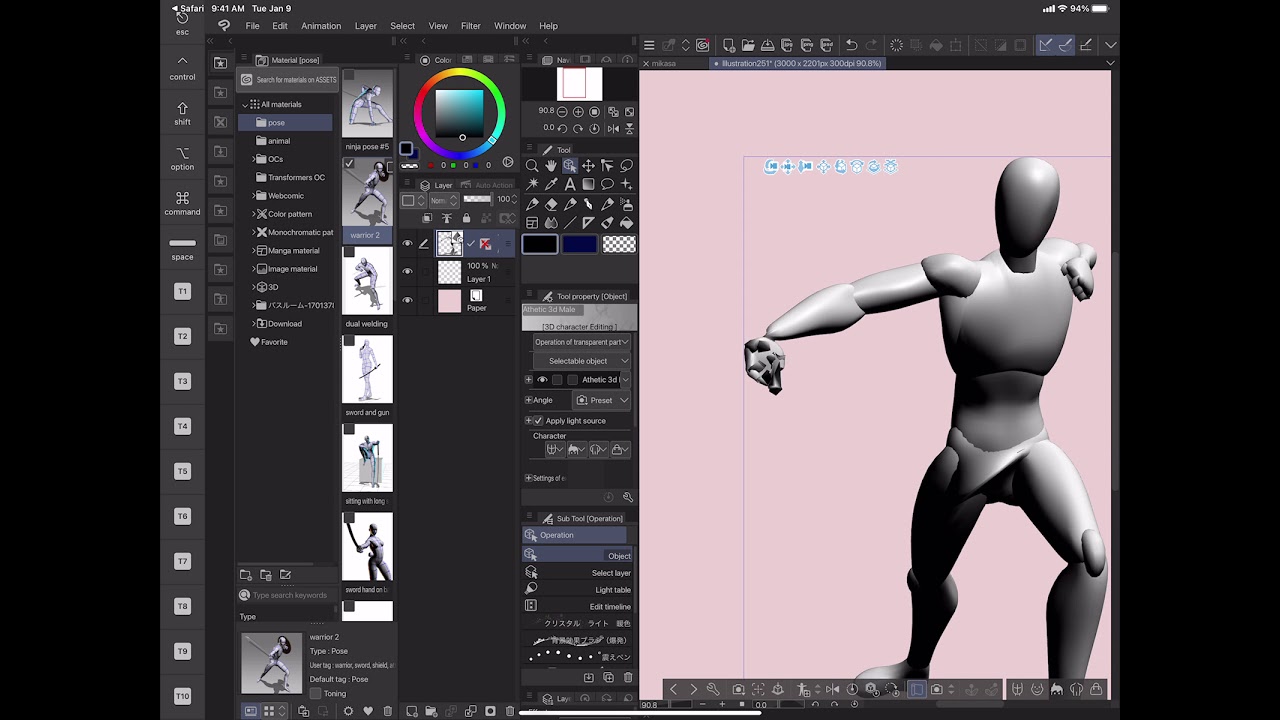Viewport: 1280px width, 720px height.
Task: Select Light table sub tool
Action: [x=578, y=590]
